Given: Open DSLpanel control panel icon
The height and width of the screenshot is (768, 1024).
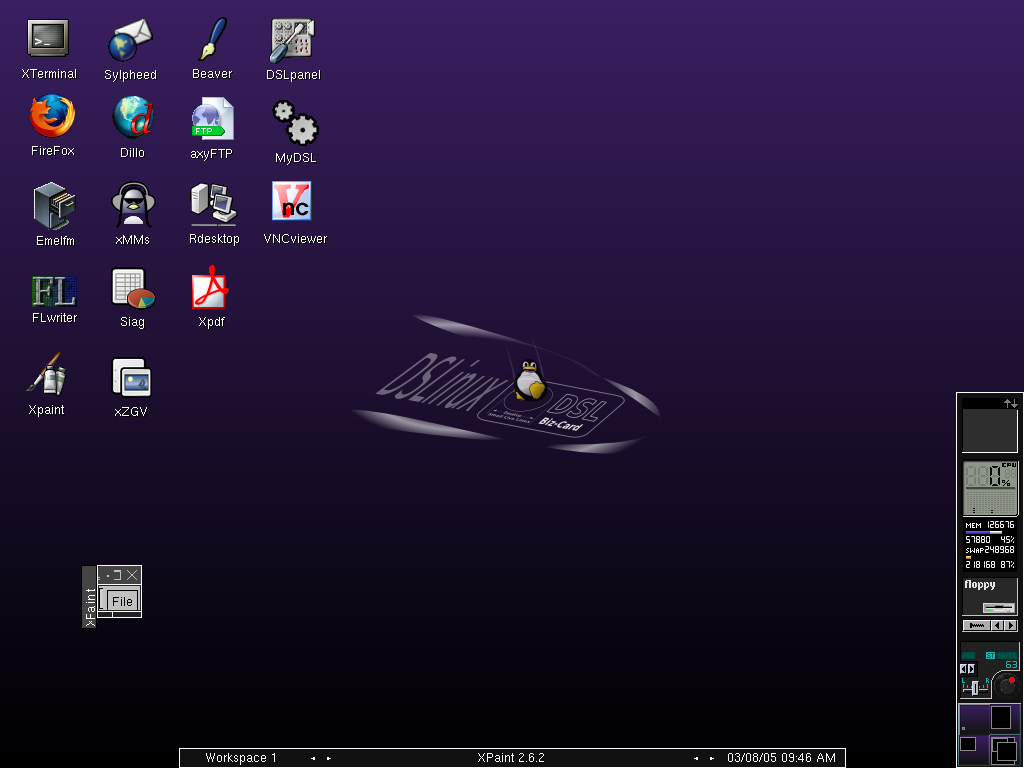Looking at the screenshot, I should (293, 40).
